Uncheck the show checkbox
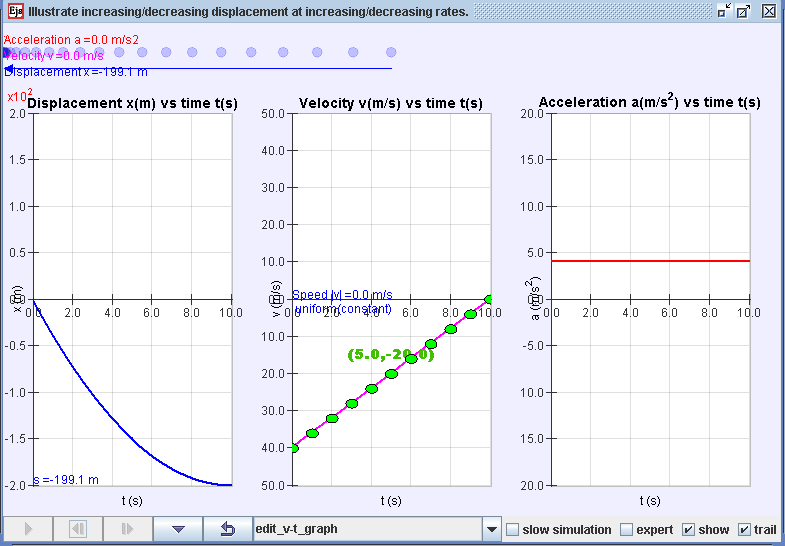Image resolution: width=785 pixels, height=546 pixels. point(689,529)
